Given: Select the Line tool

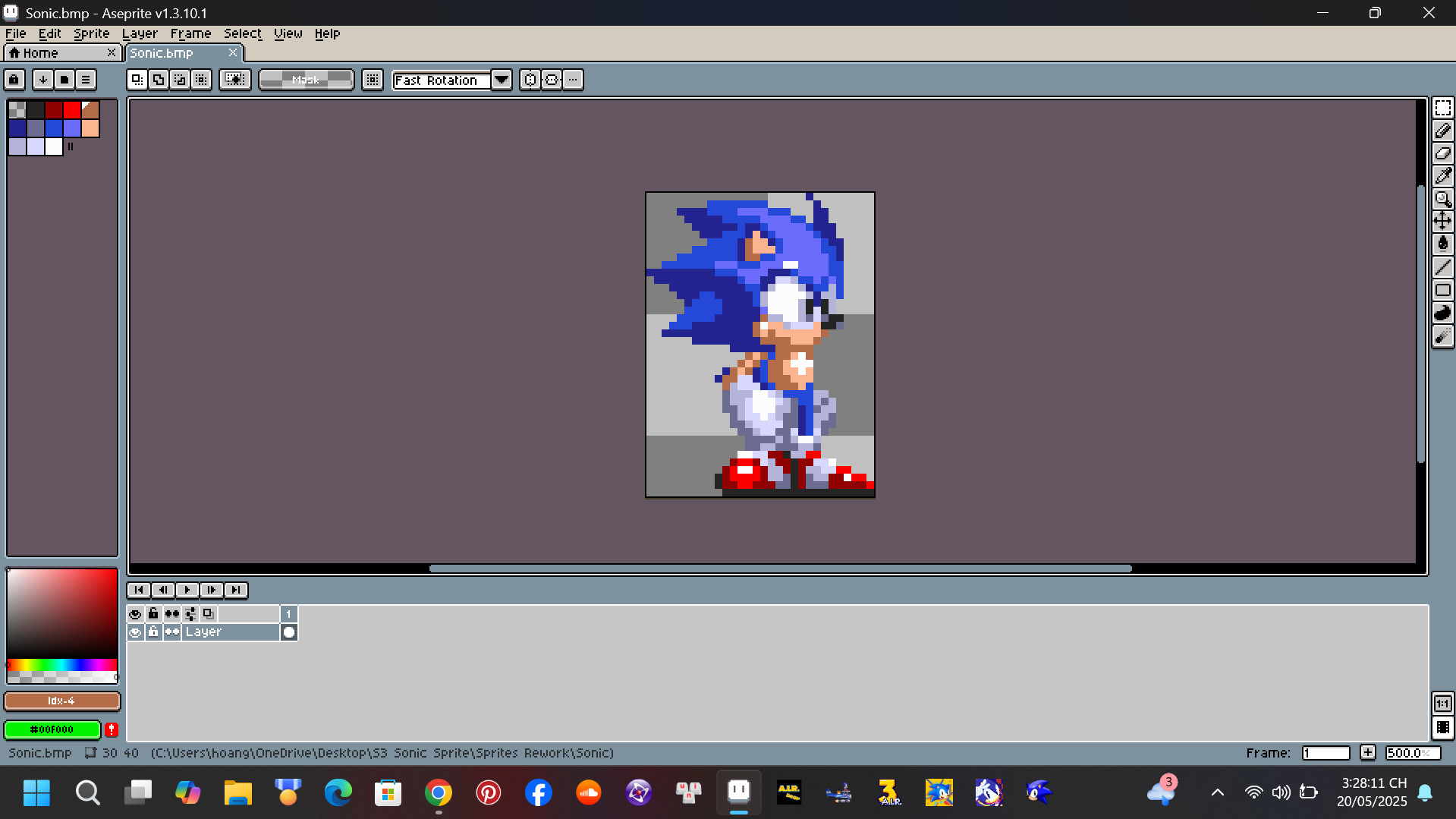Looking at the screenshot, I should (1442, 267).
